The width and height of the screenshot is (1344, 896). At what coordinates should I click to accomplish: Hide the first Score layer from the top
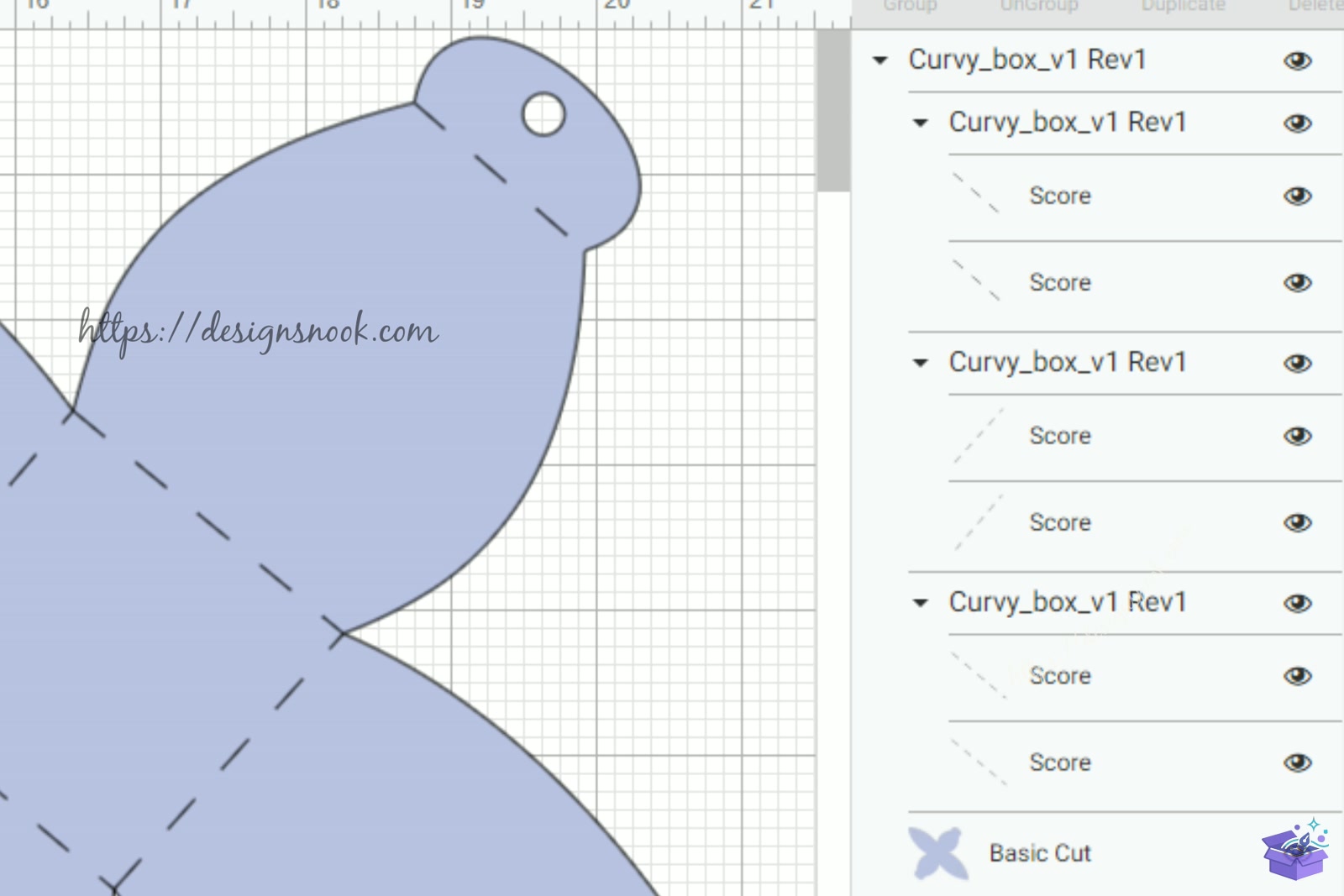tap(1298, 196)
